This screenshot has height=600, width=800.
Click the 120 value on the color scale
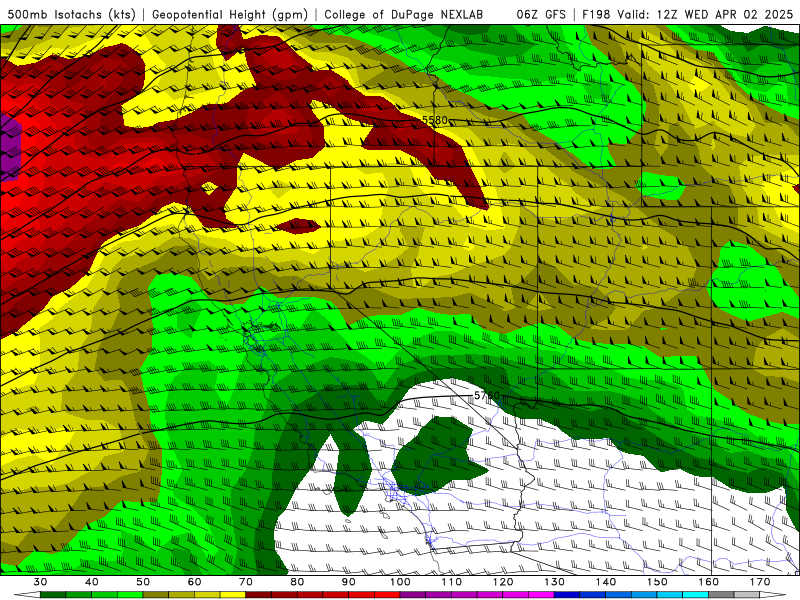tap(503, 582)
